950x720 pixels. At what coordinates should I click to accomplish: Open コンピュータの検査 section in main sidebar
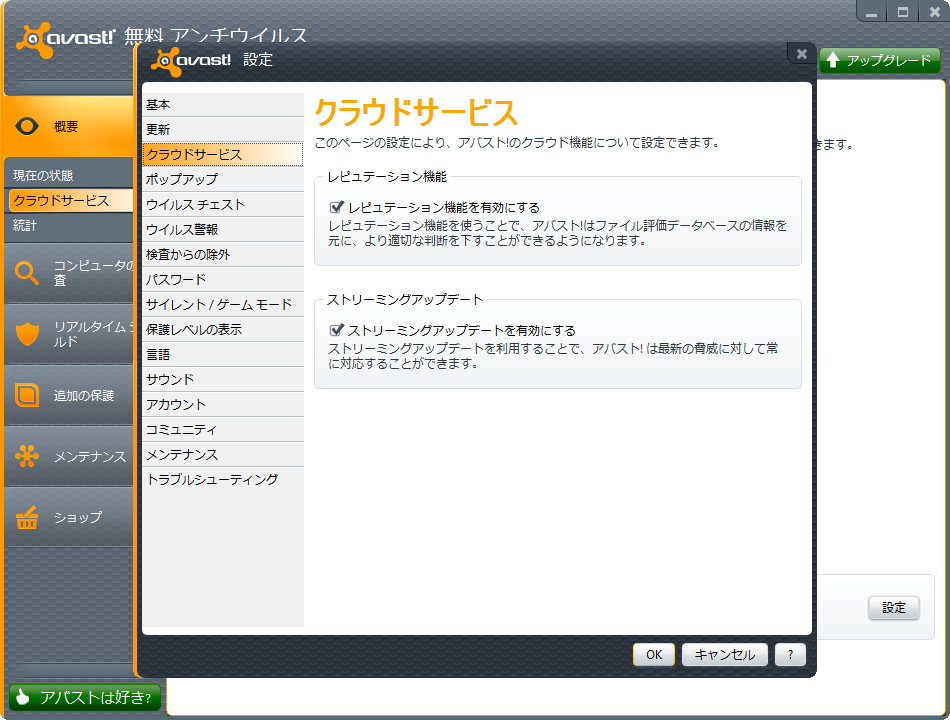pyautogui.click(x=68, y=273)
